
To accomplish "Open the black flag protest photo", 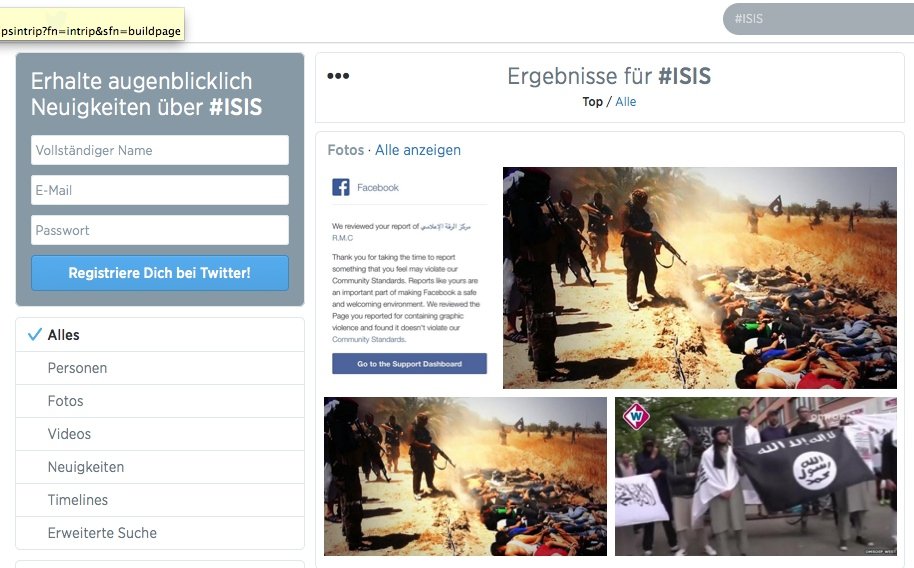I will click(x=755, y=476).
